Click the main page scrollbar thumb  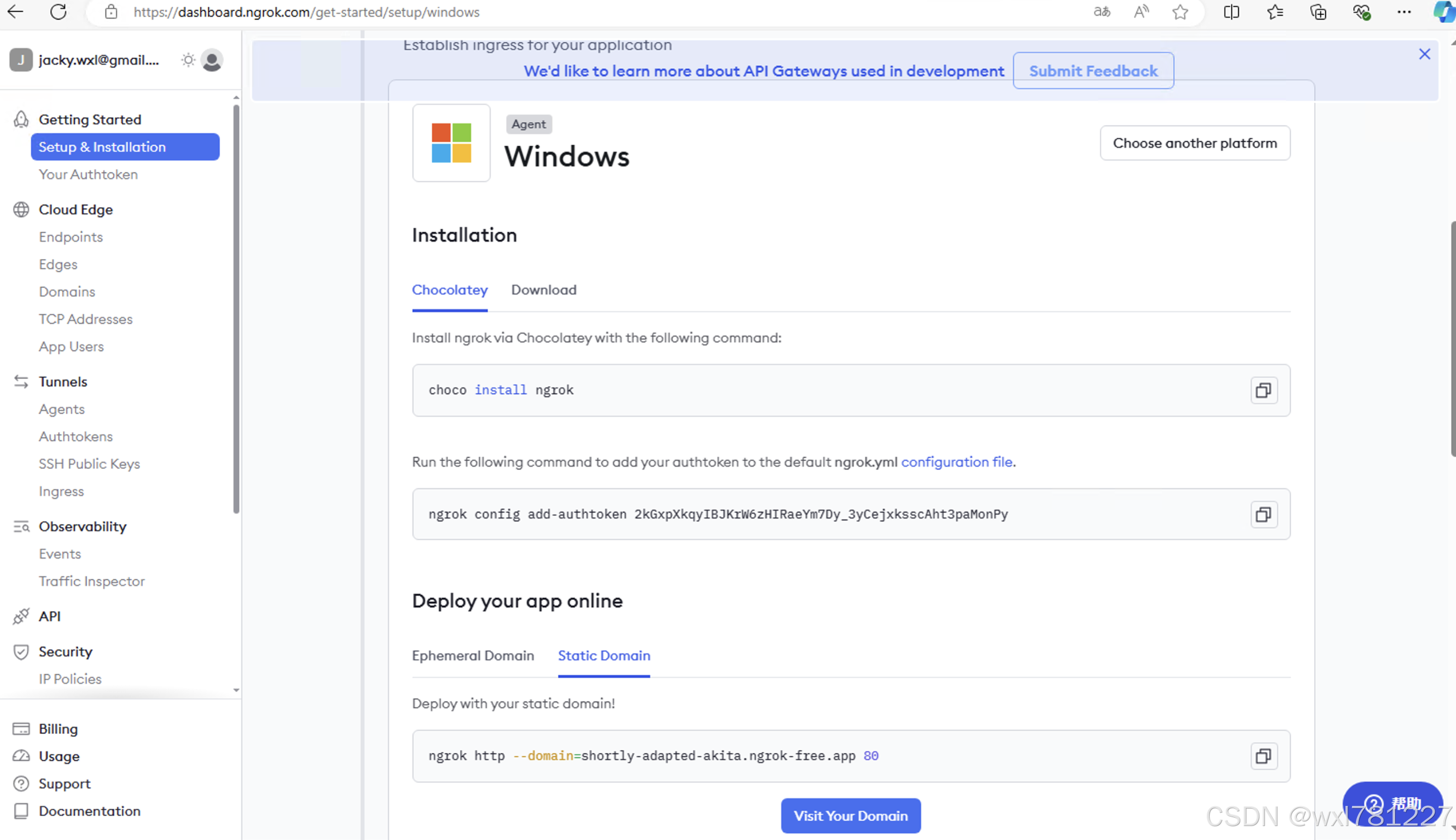[1453, 338]
